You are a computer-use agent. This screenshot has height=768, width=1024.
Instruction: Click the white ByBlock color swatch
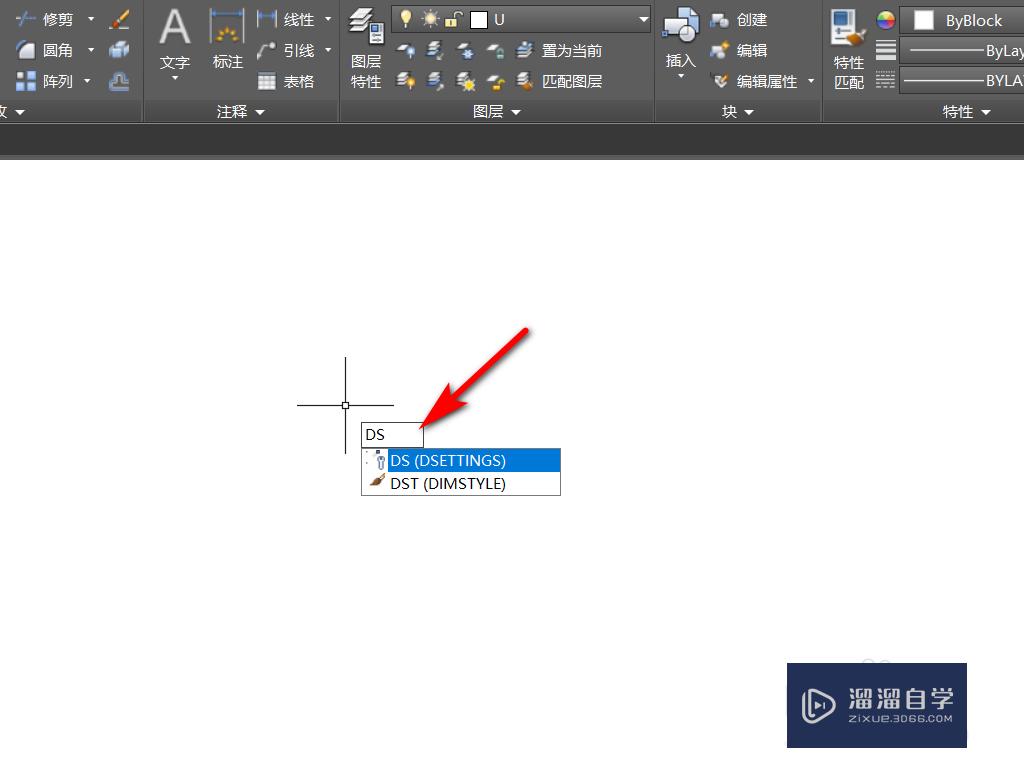point(923,20)
